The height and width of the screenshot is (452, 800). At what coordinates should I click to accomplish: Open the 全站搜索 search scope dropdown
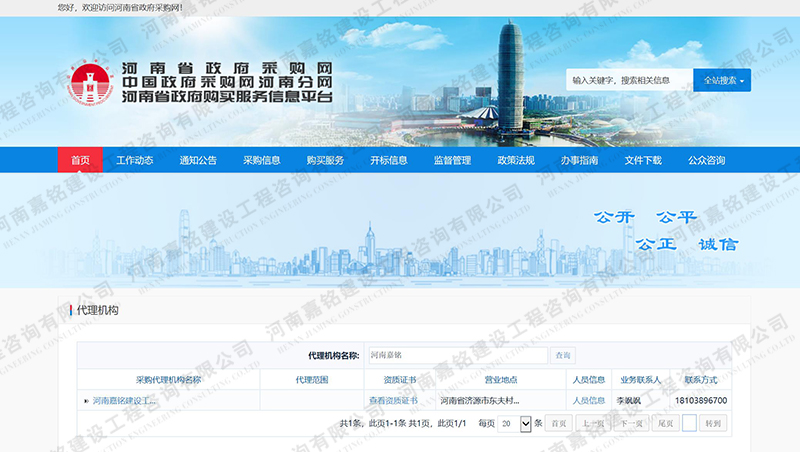(721, 80)
